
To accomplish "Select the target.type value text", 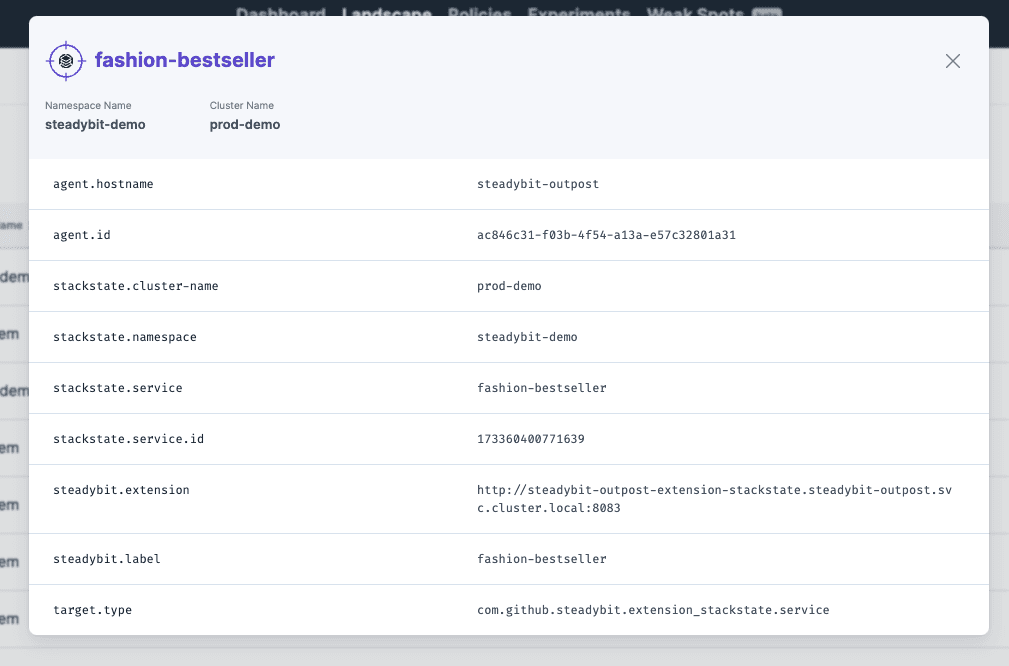I will point(652,609).
